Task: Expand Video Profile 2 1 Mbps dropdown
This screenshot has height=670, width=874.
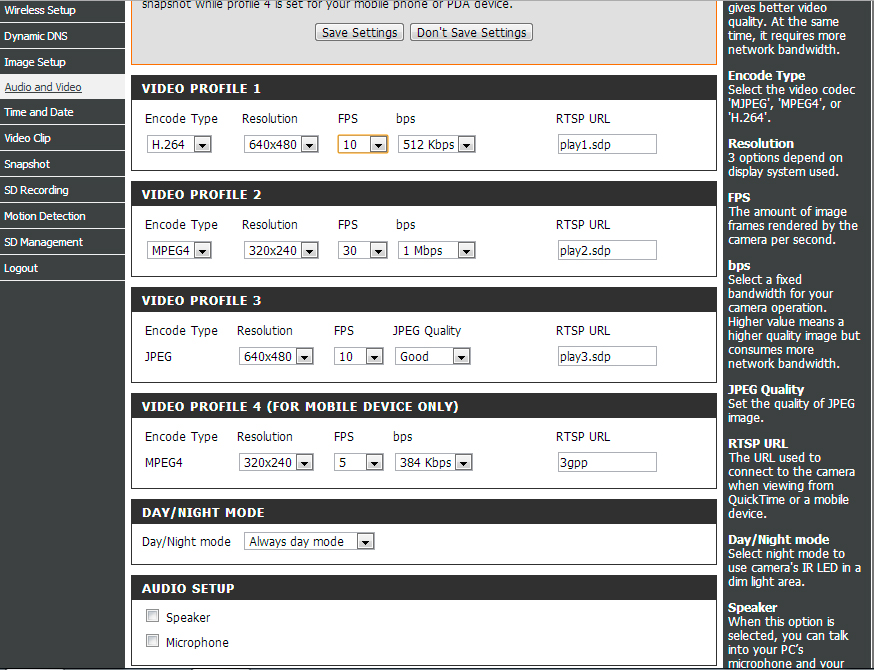Action: point(436,250)
